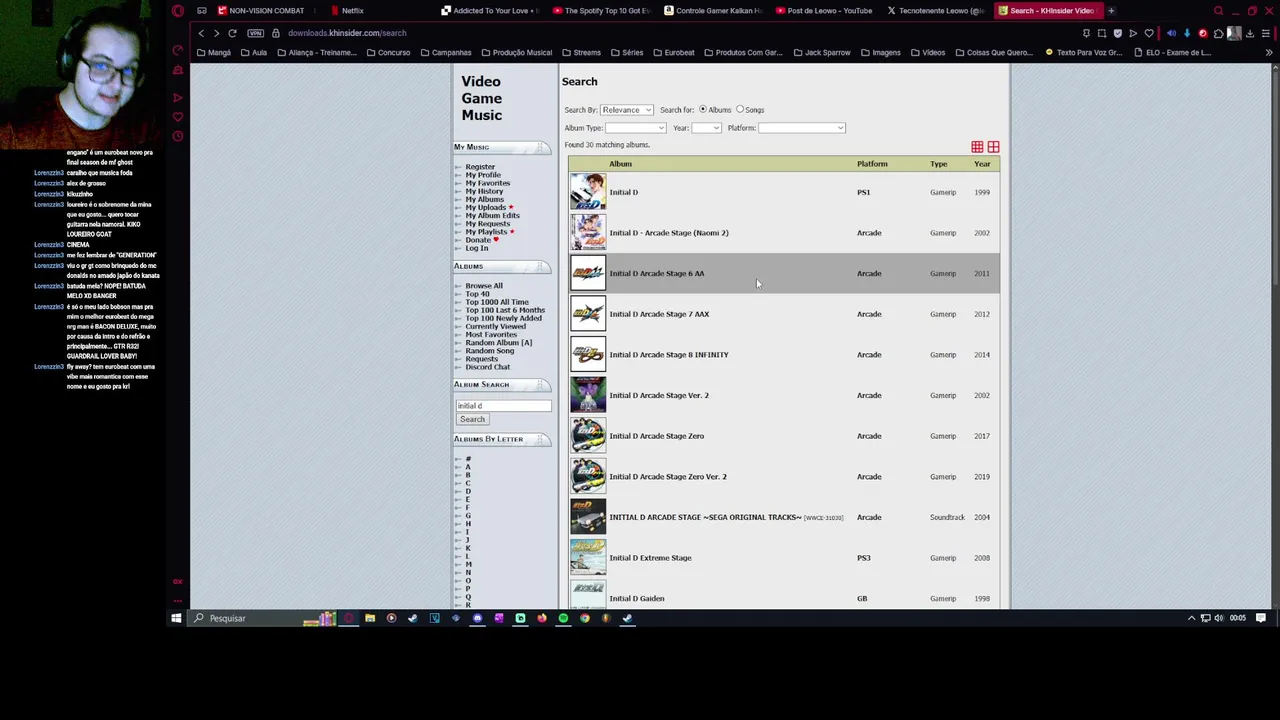This screenshot has width=1280, height=720.
Task: Switch to Spotify Top 10 tab
Action: coord(601,11)
